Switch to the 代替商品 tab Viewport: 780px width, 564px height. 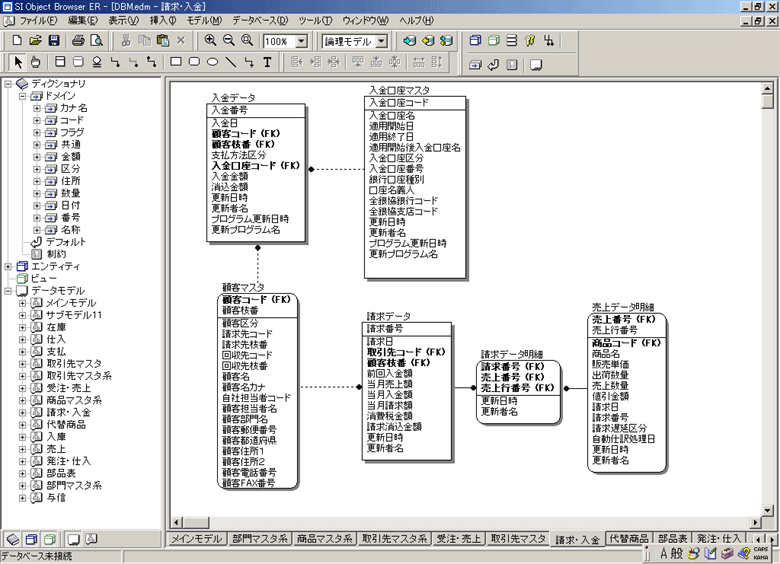click(629, 539)
